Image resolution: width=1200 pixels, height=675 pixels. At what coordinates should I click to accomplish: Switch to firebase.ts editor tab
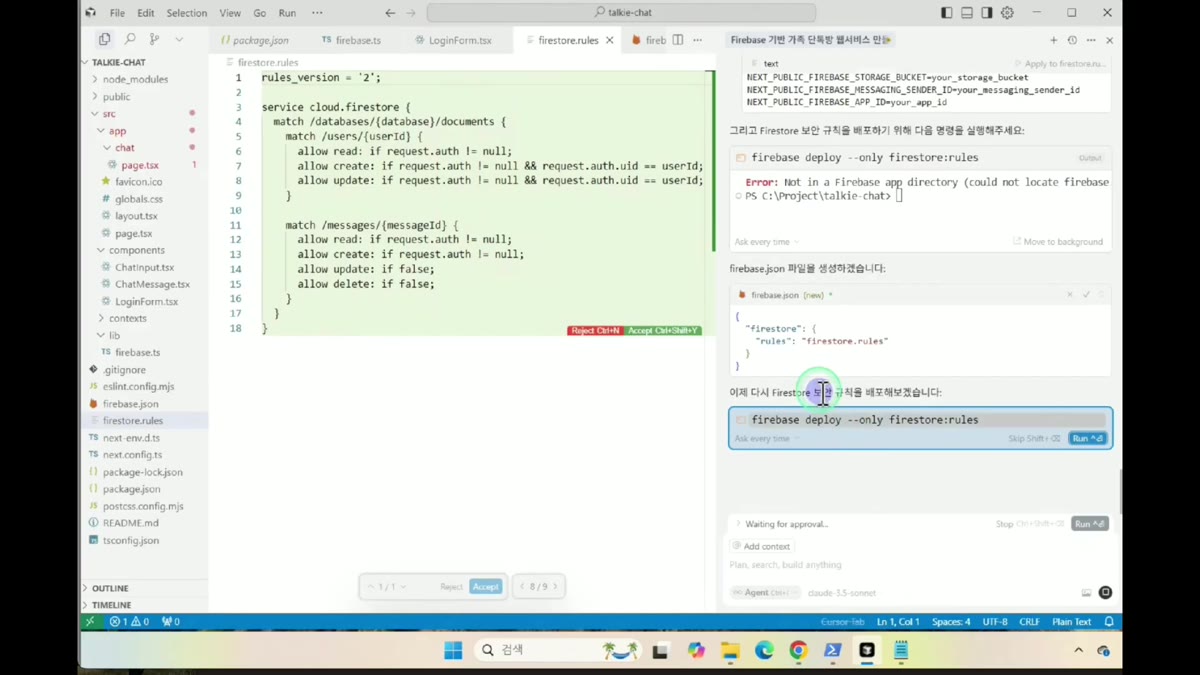click(x=352, y=40)
